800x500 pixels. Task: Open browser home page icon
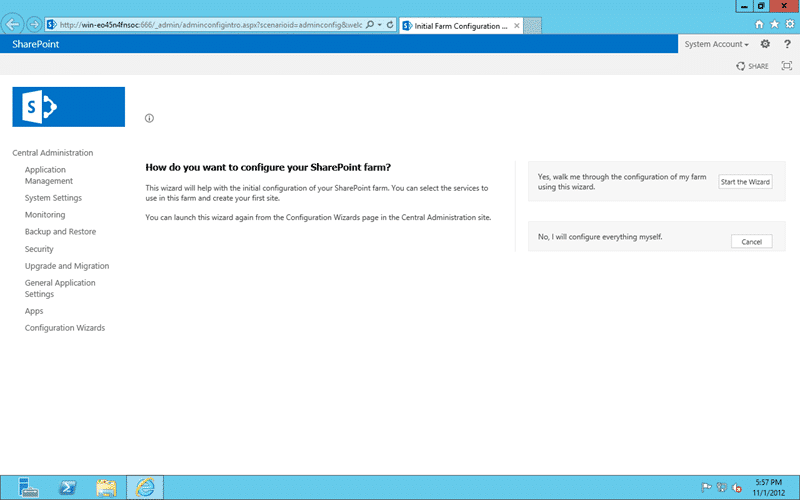(759, 24)
